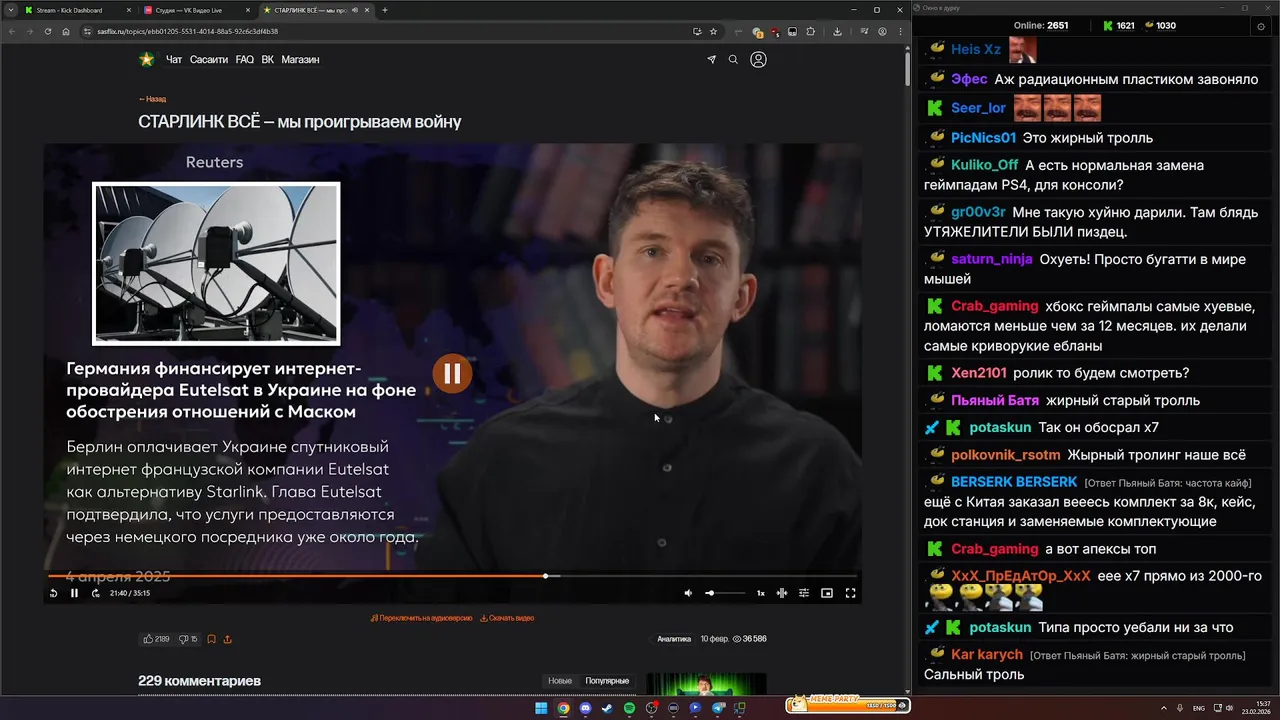Enter fullscreen video mode
The height and width of the screenshot is (720, 1280).
850,593
